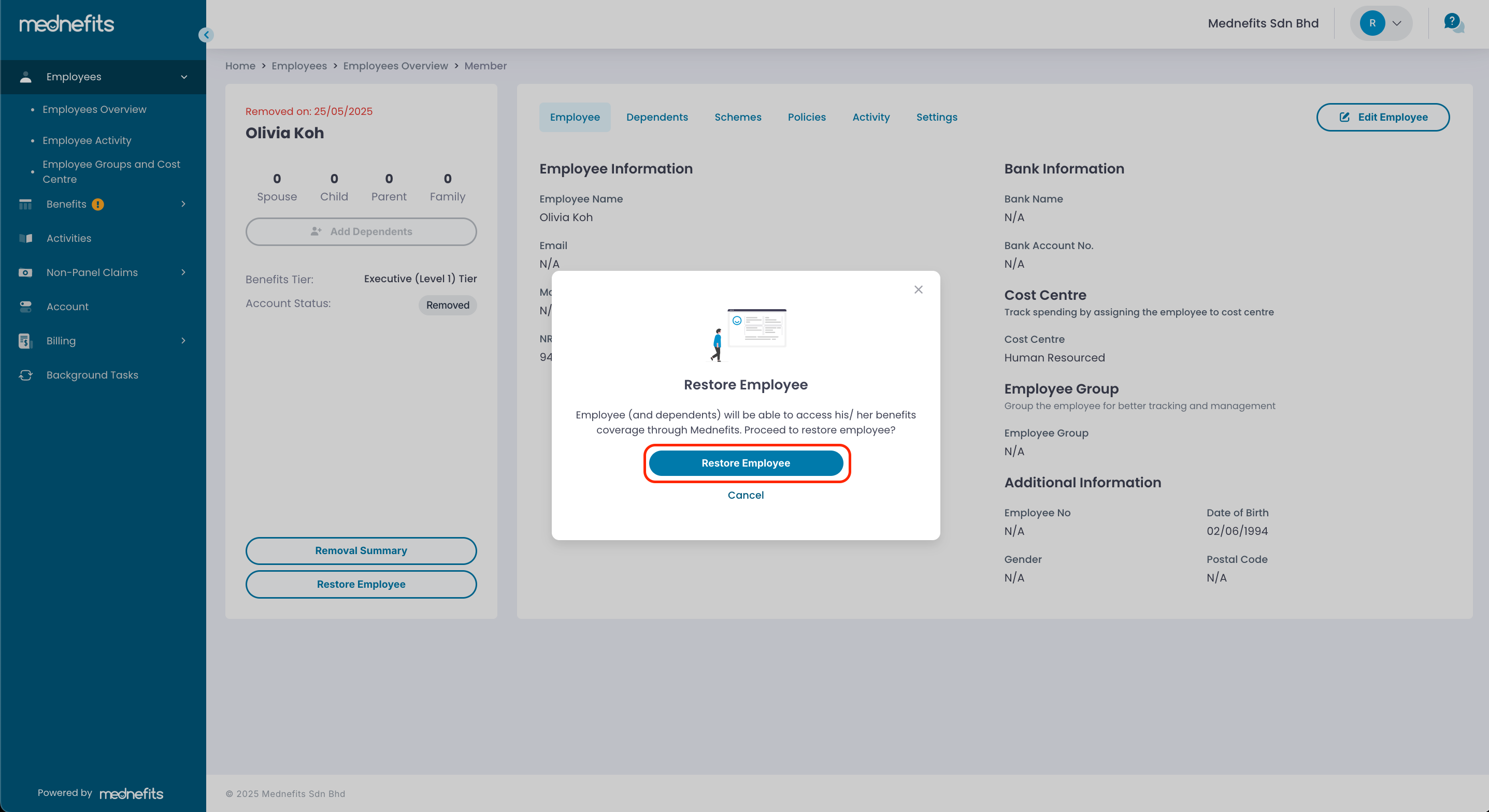Click the Activities book icon

coord(25,238)
